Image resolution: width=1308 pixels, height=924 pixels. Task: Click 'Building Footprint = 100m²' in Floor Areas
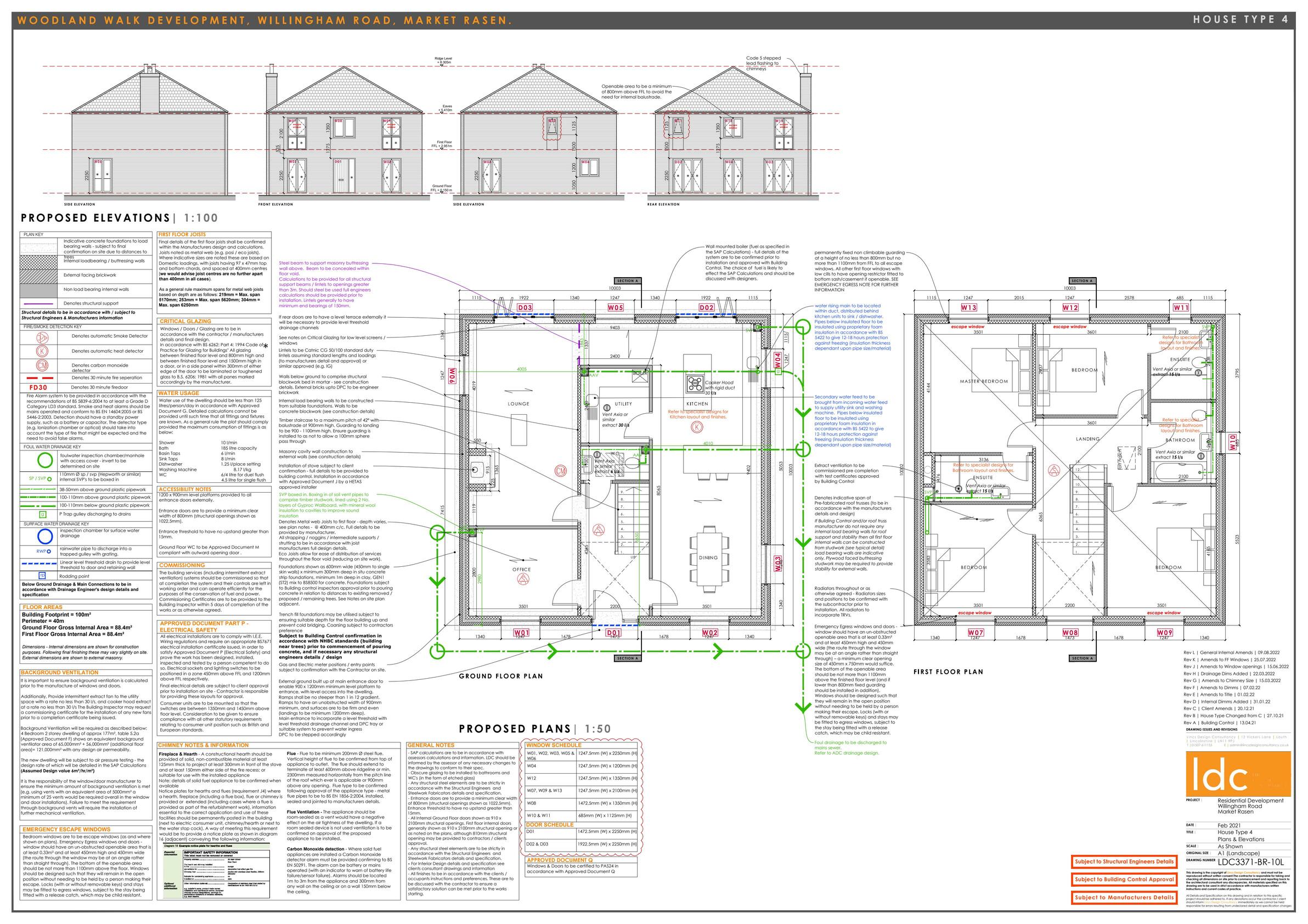pyautogui.click(x=57, y=615)
